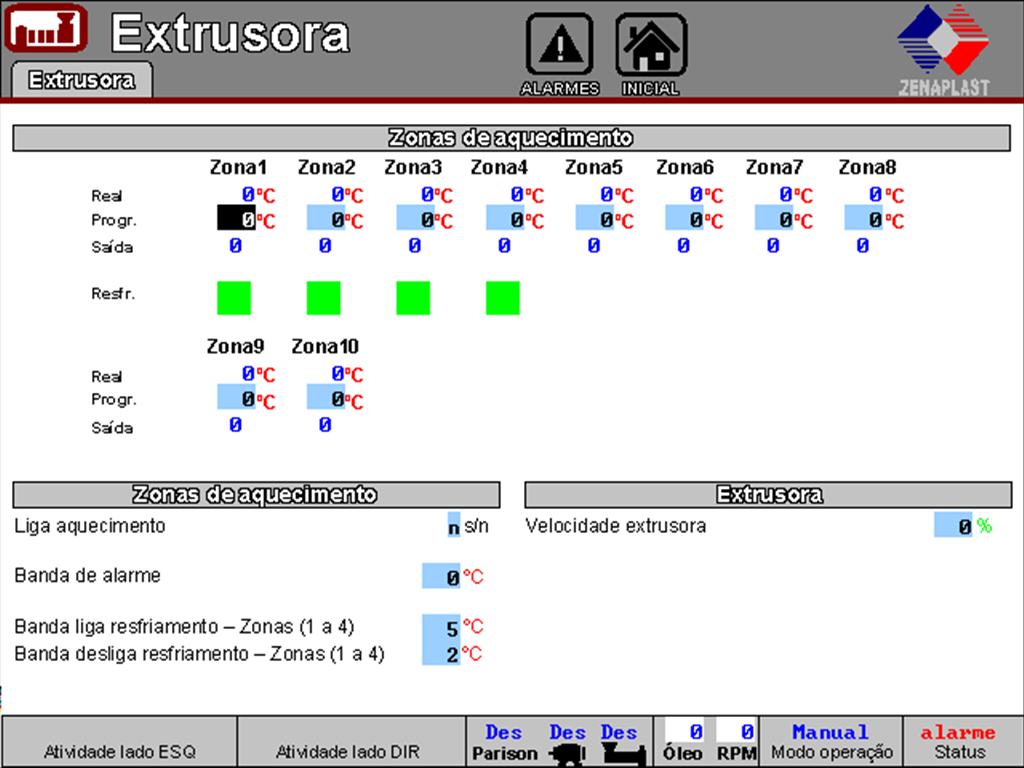
Task: Open the Modo operação Manual panel
Action: pos(830,742)
